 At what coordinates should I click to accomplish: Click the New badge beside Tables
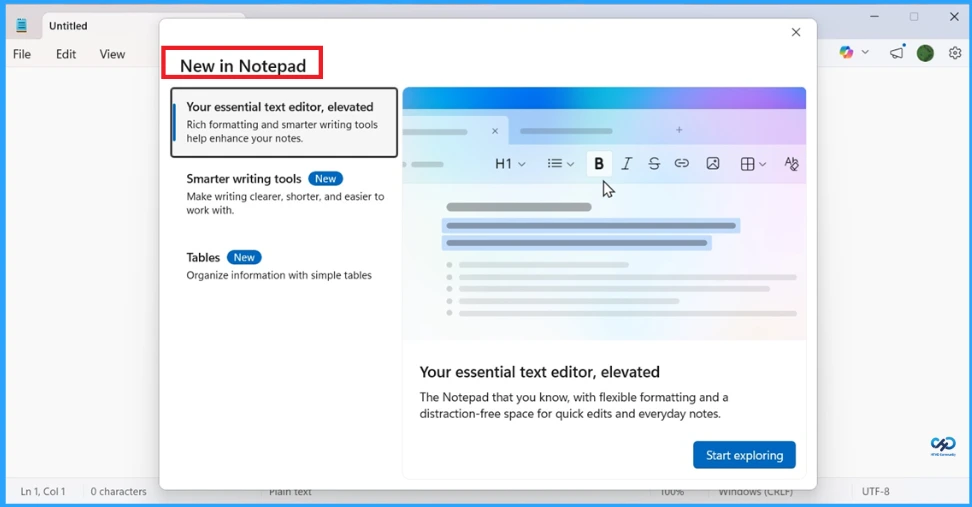pyautogui.click(x=244, y=257)
